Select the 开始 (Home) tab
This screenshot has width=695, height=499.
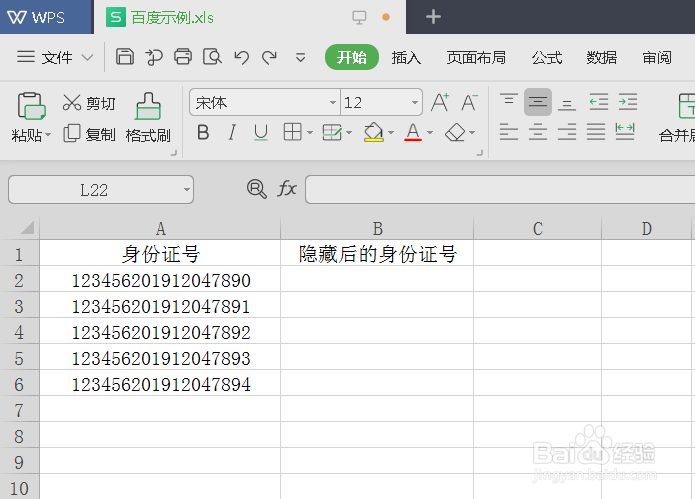[x=351, y=57]
